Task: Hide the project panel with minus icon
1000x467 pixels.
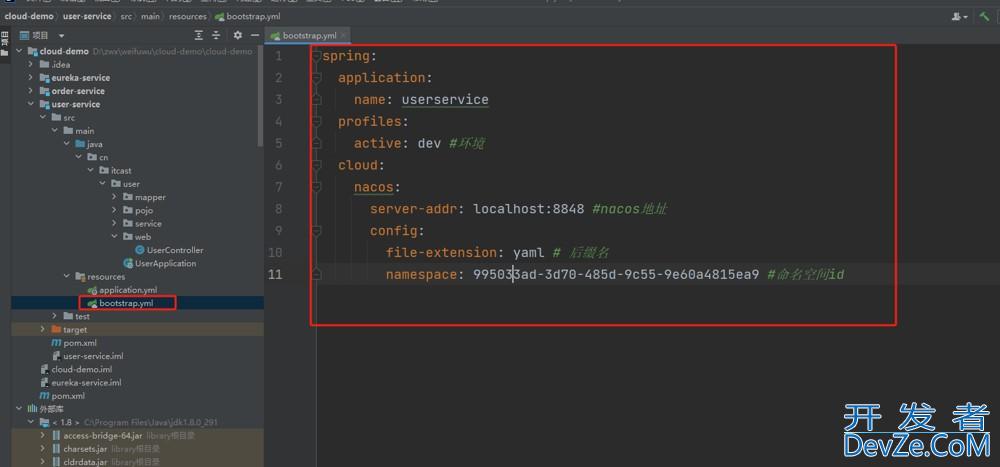Action: [x=254, y=35]
